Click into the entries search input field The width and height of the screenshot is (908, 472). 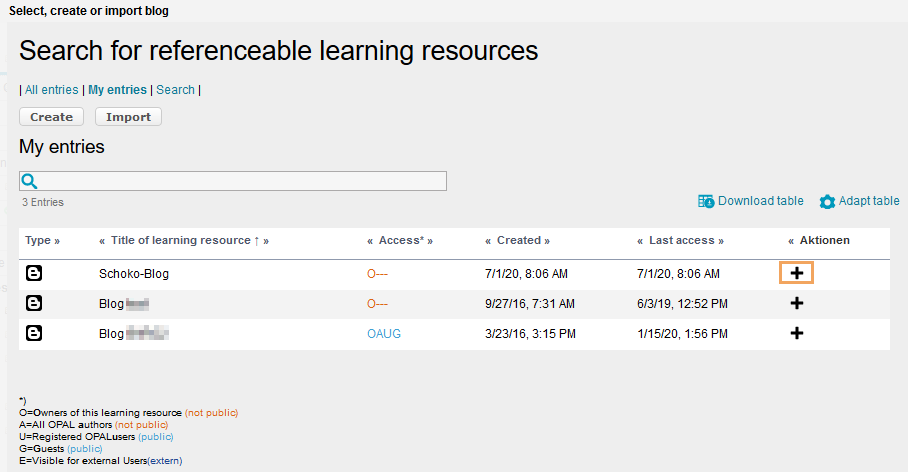[240, 181]
